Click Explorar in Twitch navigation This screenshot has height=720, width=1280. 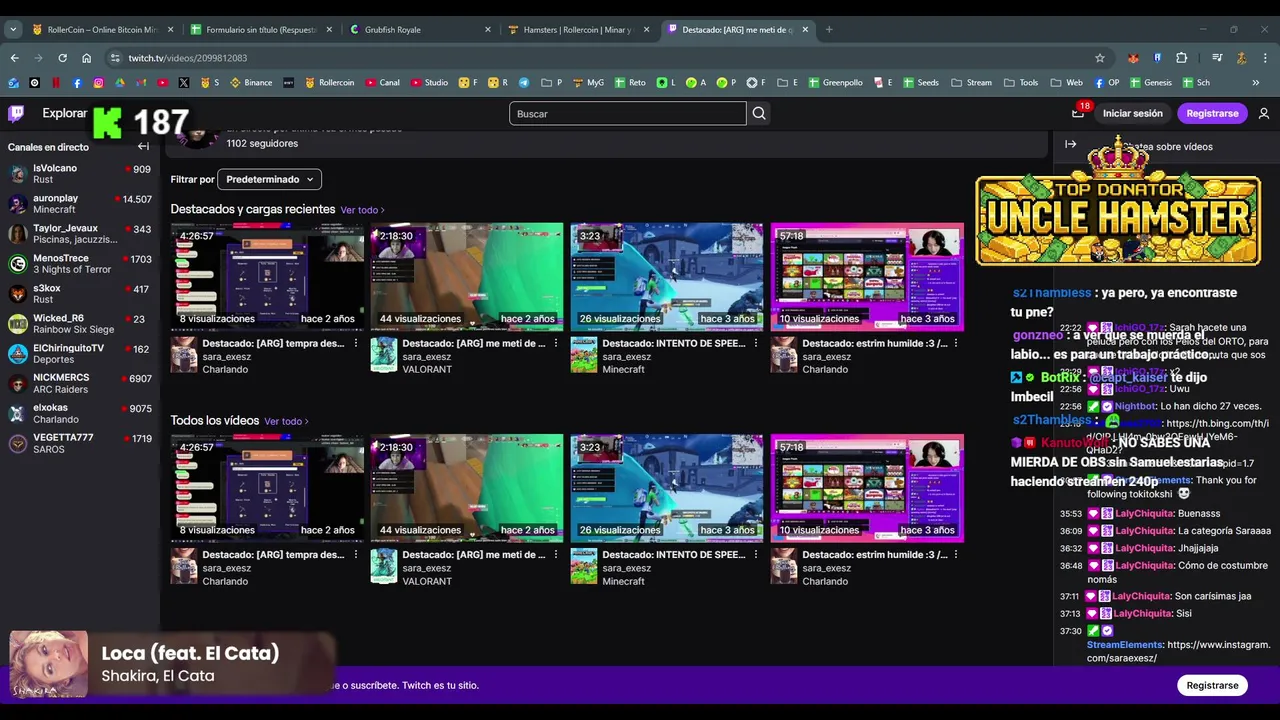pyautogui.click(x=65, y=113)
